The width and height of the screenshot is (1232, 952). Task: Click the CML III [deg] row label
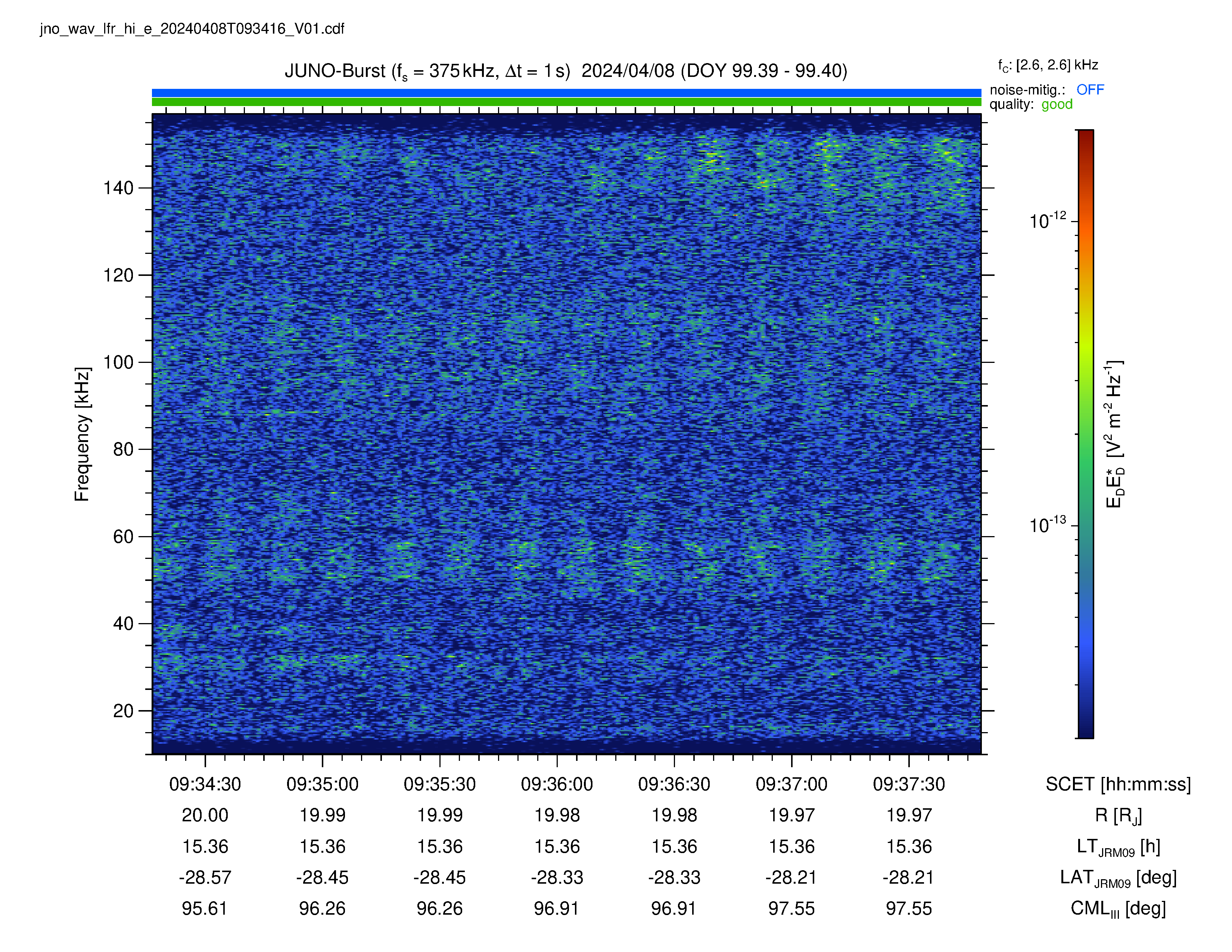point(1118,909)
